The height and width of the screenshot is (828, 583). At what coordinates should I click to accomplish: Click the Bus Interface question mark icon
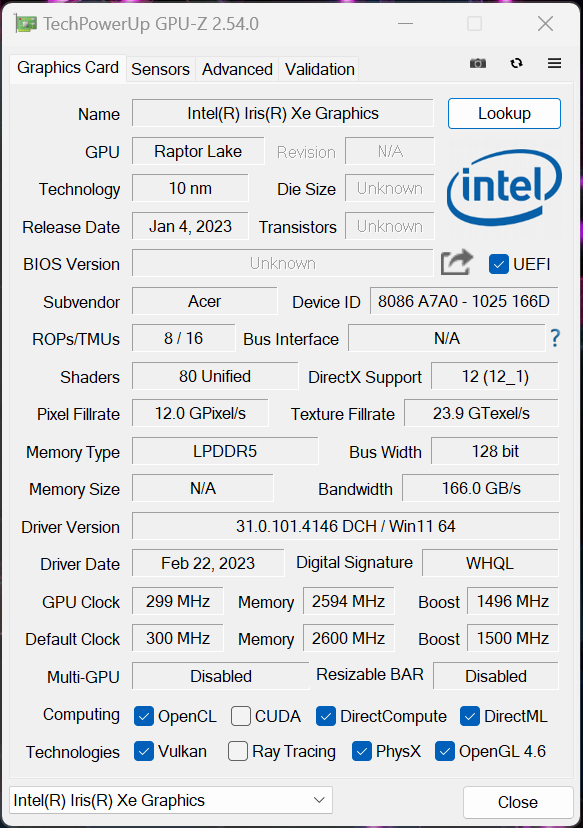point(555,338)
